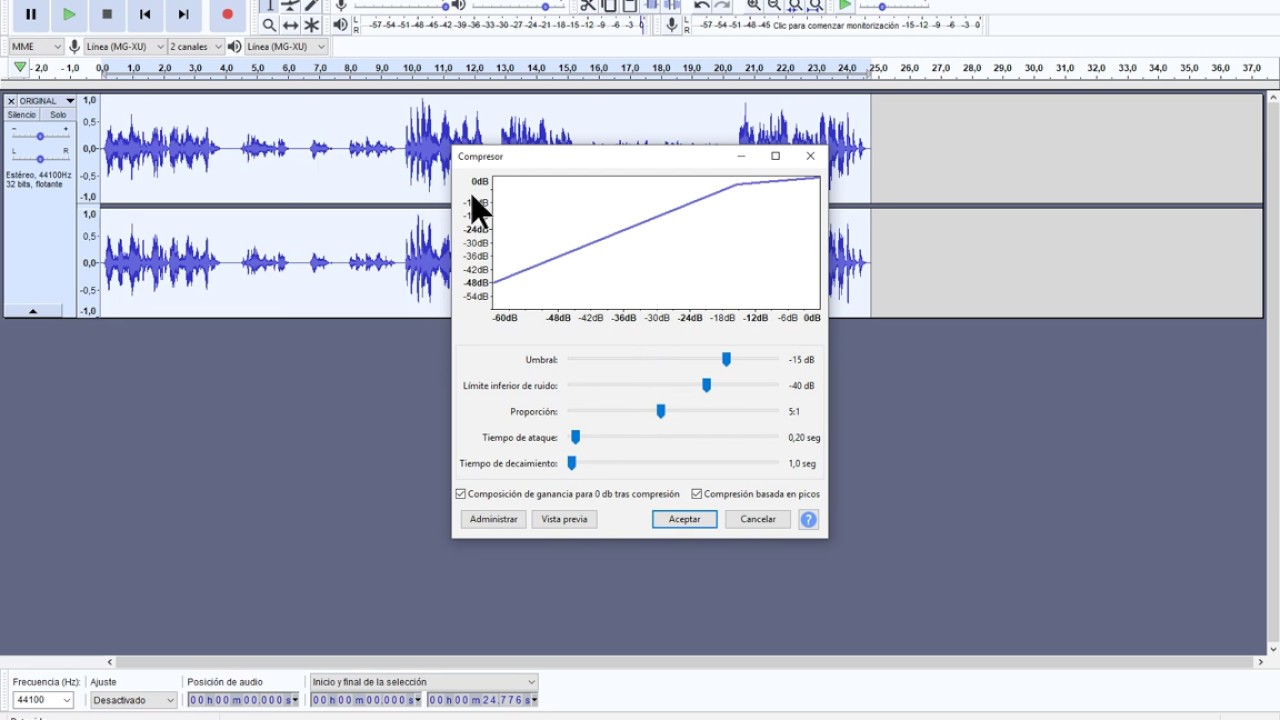Click Clic para comenzar monitorización meter
Viewport: 1280px width, 720px height.
pyautogui.click(x=836, y=25)
